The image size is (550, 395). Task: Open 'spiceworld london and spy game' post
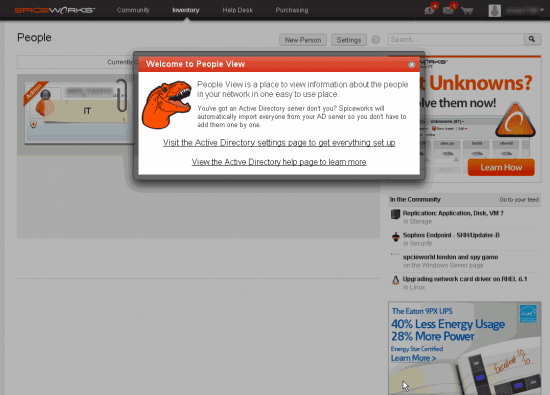450,257
